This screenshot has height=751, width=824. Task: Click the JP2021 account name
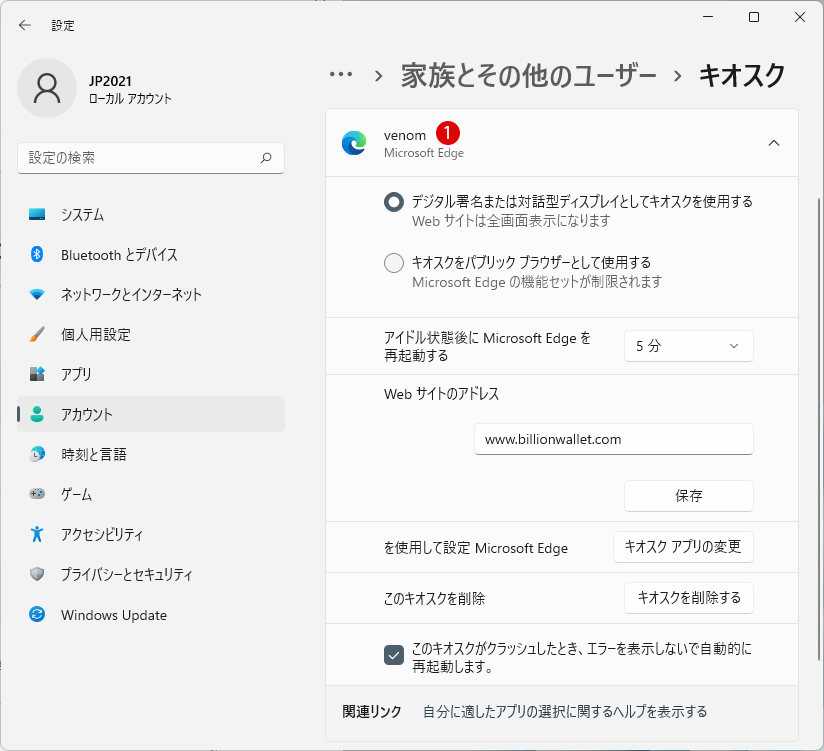pyautogui.click(x=110, y=81)
